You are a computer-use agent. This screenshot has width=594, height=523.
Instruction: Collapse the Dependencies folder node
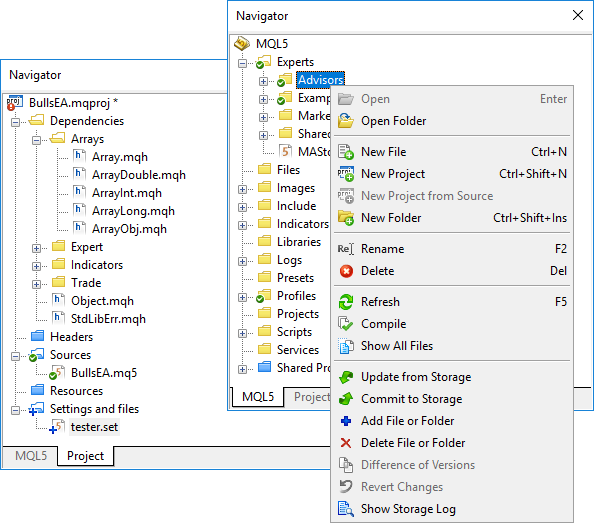(x=16, y=122)
